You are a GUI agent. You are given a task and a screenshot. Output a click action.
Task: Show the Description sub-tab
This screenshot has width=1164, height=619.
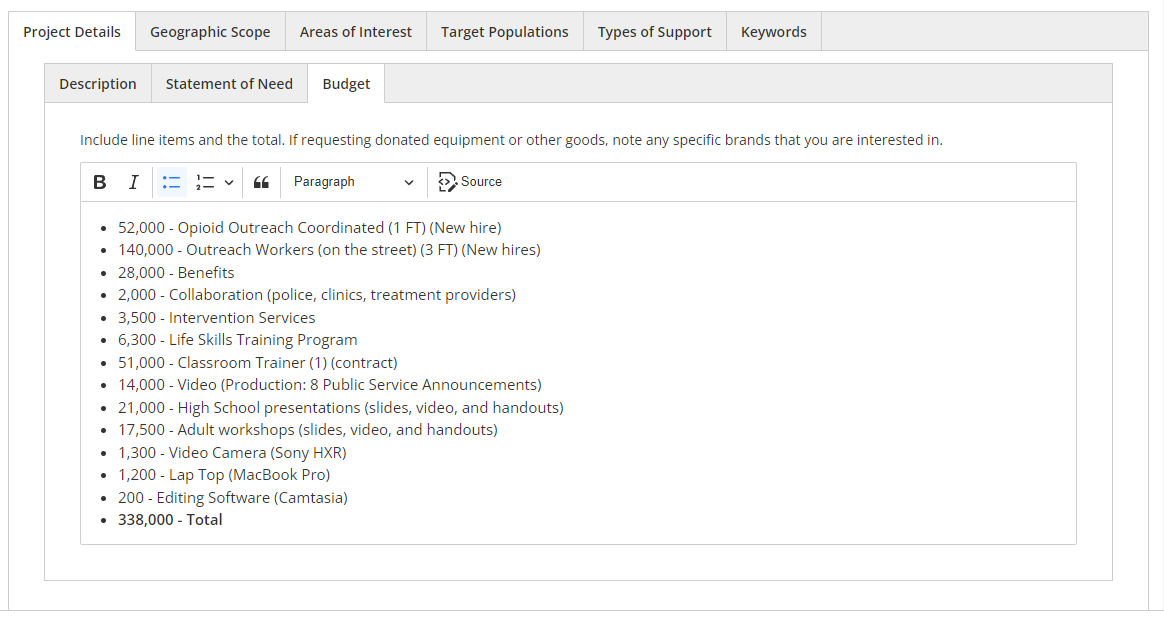98,84
